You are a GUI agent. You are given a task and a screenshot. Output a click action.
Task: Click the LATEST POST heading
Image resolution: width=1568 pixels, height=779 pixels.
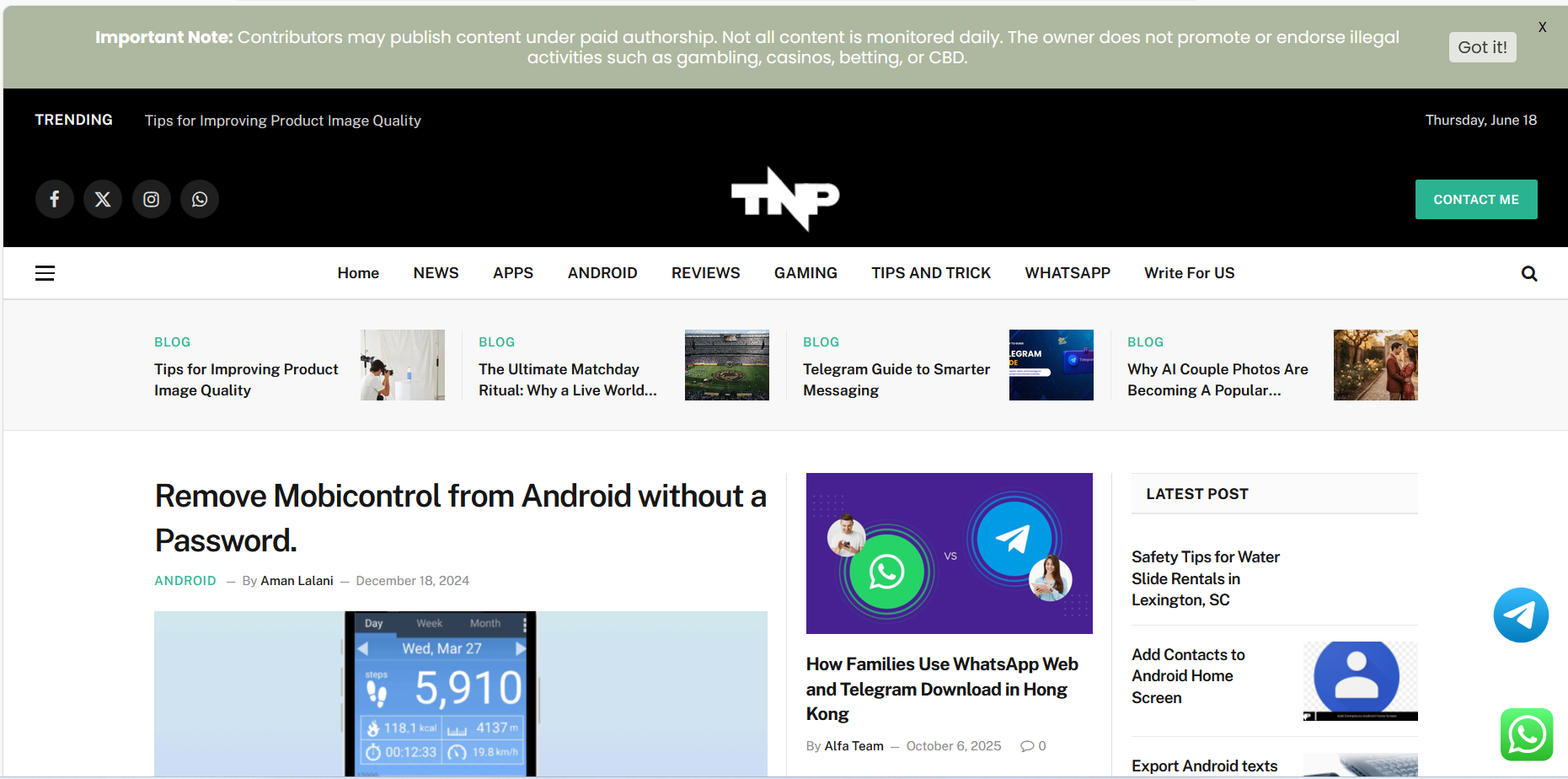pyautogui.click(x=1197, y=494)
